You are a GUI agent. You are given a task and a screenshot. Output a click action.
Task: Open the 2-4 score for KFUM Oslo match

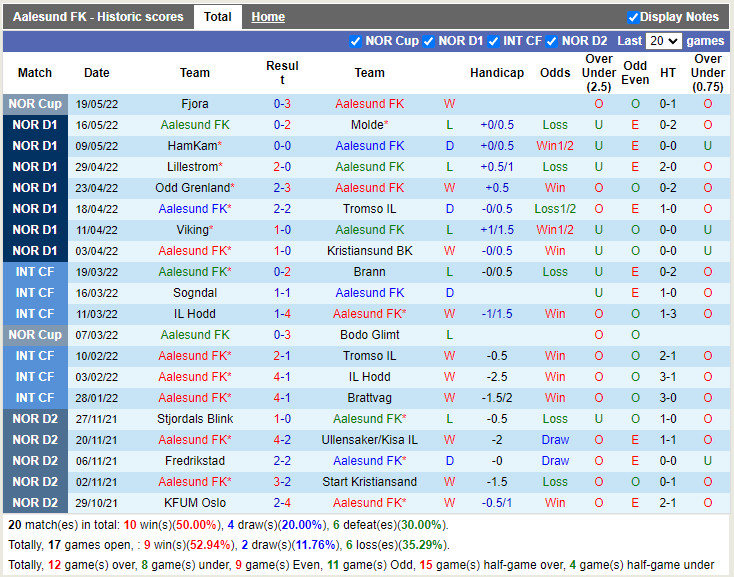click(282, 503)
